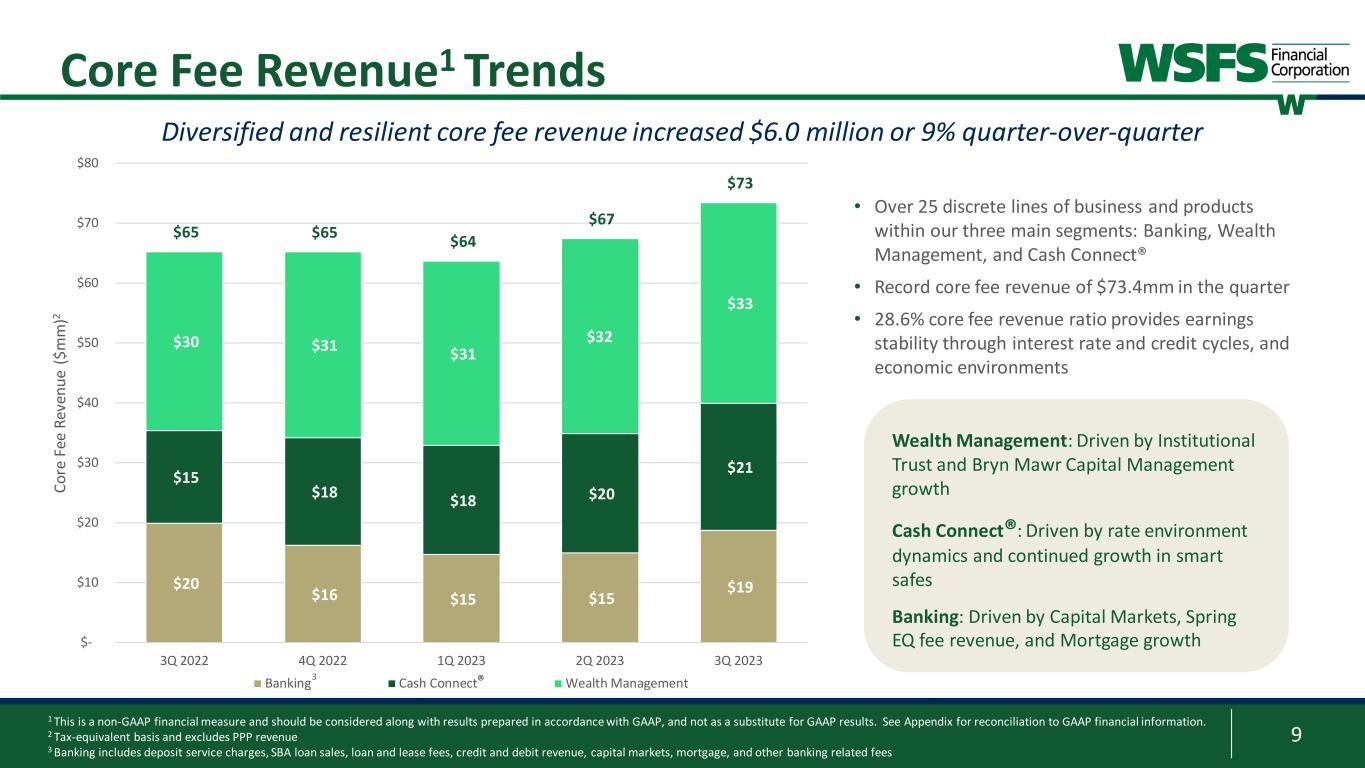The height and width of the screenshot is (768, 1365).
Task: Select the 3Q 2022 Banking $20 bar segment
Action: tap(184, 582)
